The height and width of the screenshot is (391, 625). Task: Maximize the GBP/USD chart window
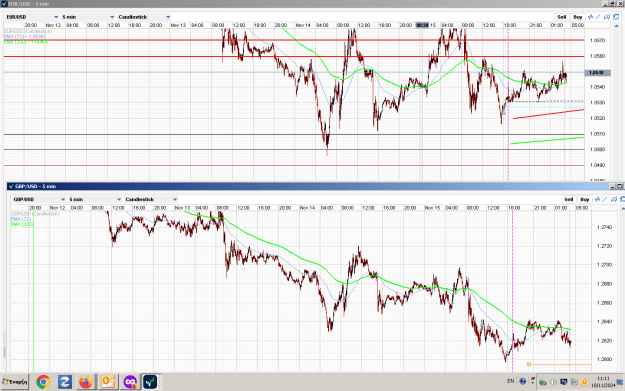tap(620, 186)
